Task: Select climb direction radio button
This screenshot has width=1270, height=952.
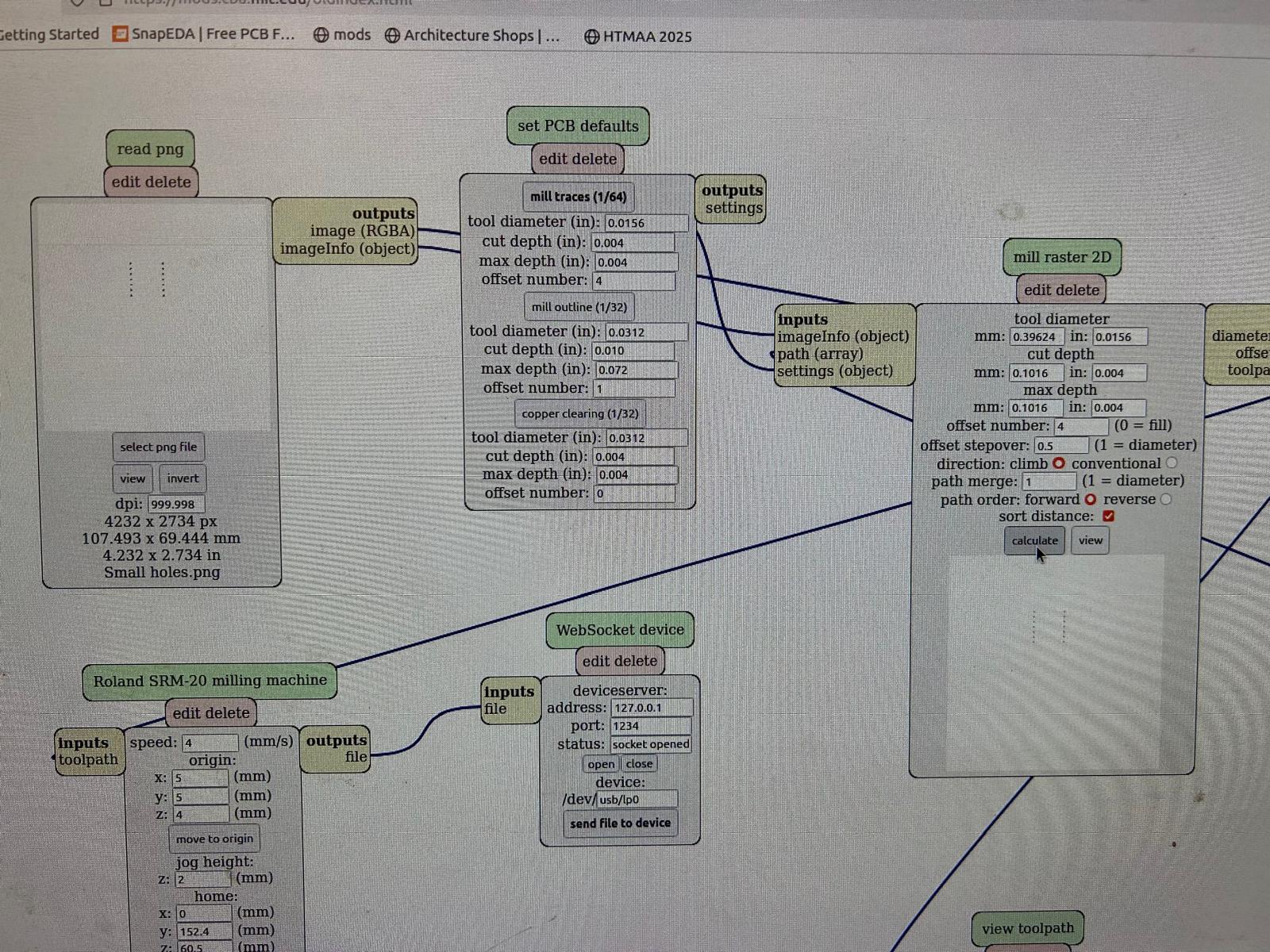Action: coord(1059,463)
